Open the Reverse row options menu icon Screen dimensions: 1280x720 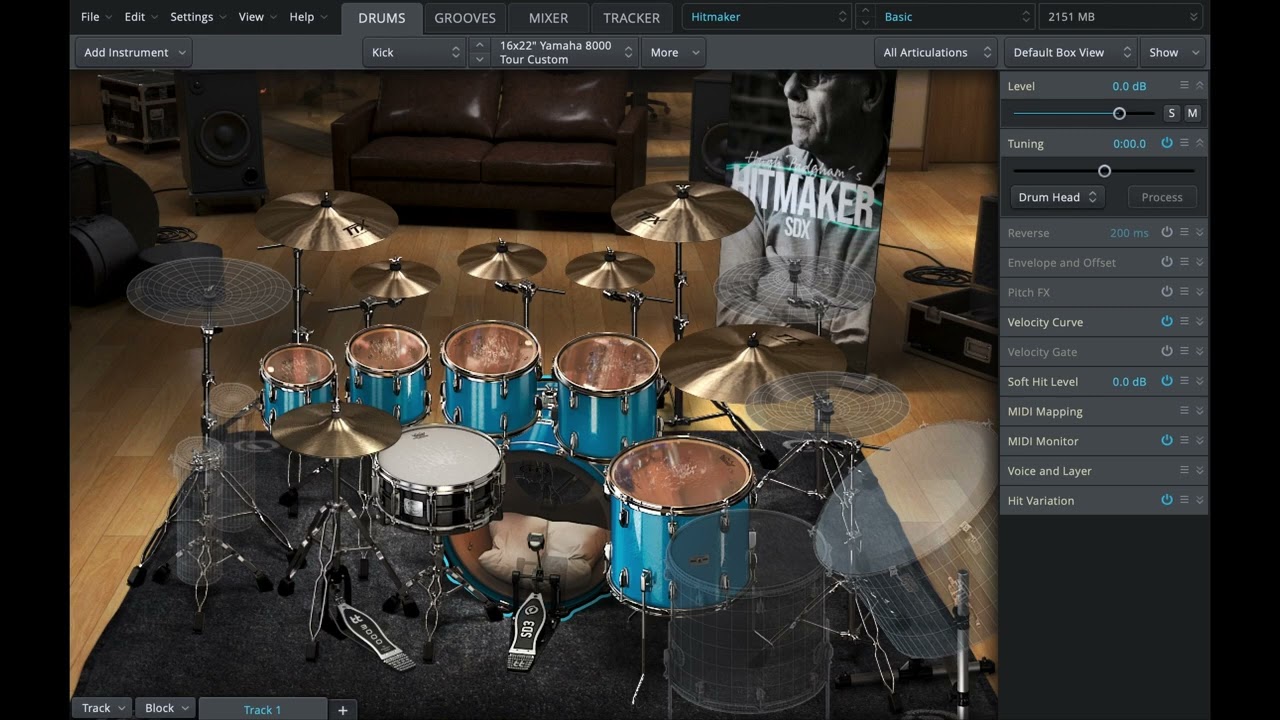coord(1184,232)
